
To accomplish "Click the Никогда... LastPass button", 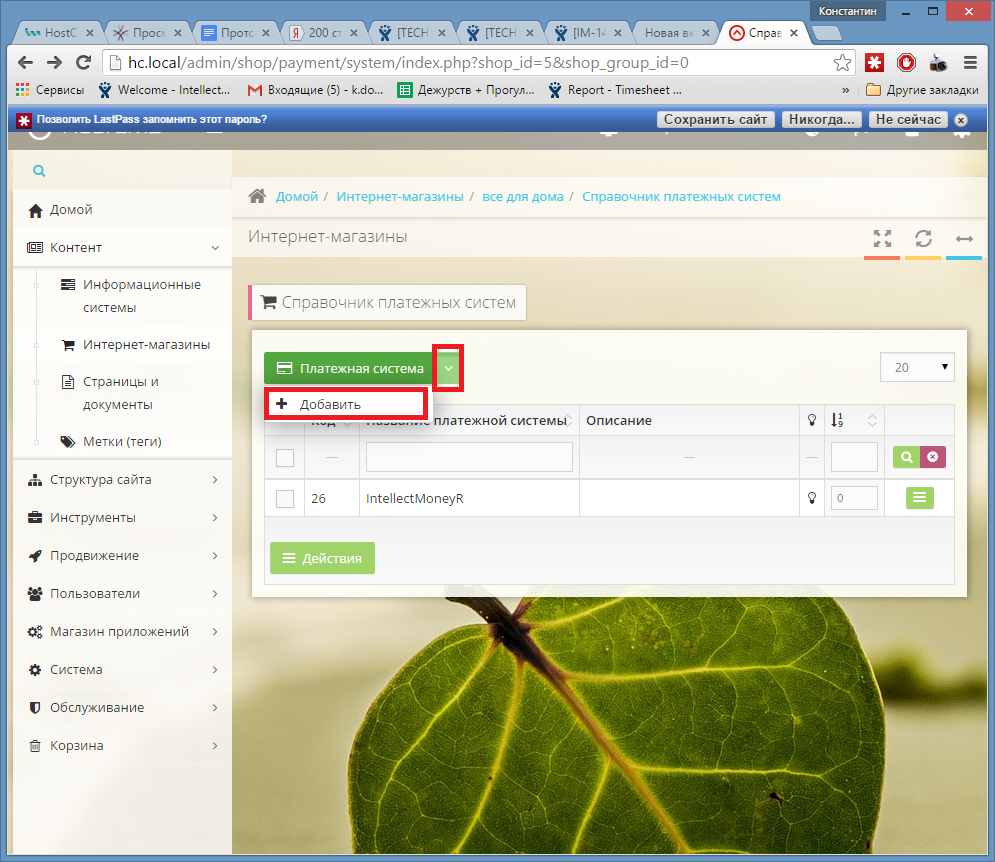I will click(x=822, y=119).
